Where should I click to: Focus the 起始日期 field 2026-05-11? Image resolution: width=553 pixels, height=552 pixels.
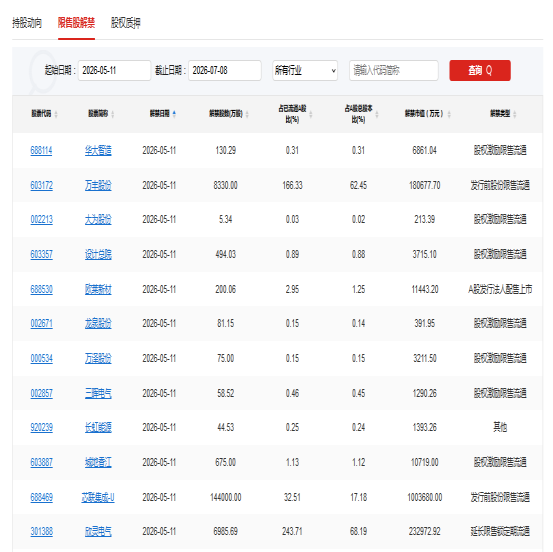(114, 71)
